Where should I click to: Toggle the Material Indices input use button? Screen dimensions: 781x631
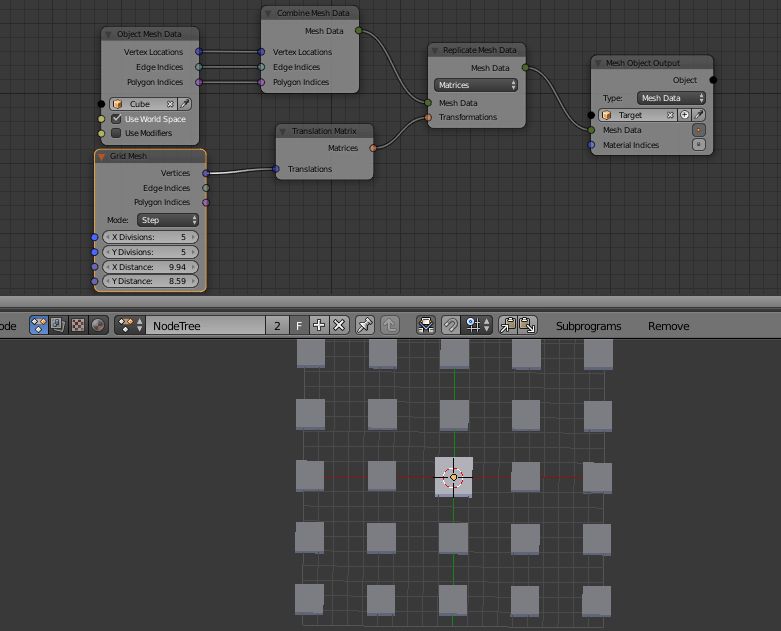(699, 145)
